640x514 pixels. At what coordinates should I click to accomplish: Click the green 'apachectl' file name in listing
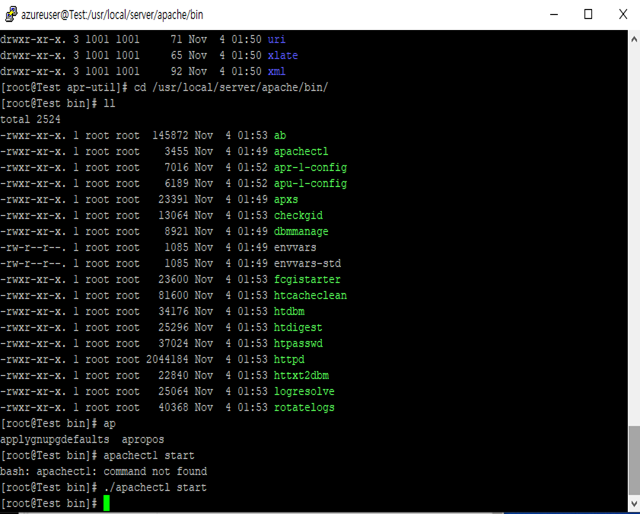pyautogui.click(x=301, y=151)
